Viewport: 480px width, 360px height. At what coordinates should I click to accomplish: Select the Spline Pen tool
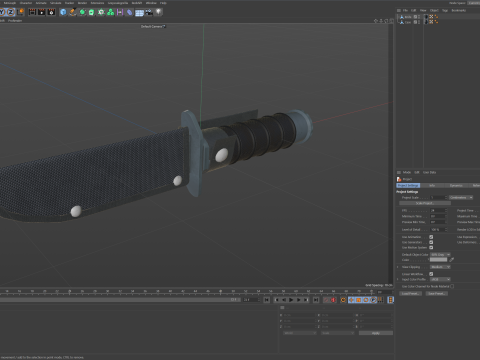(73, 12)
